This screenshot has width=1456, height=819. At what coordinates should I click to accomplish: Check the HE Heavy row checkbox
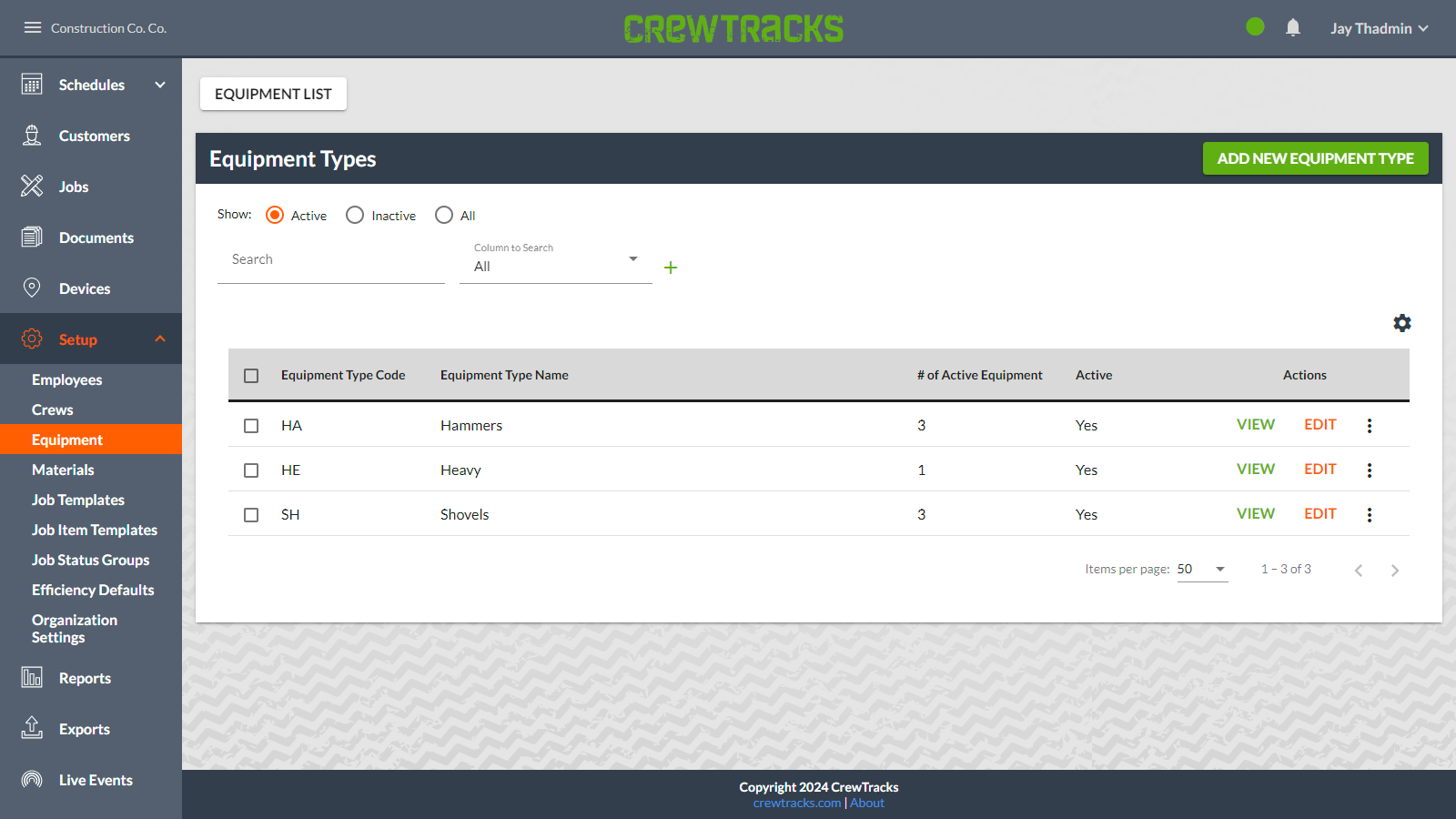[x=251, y=470]
